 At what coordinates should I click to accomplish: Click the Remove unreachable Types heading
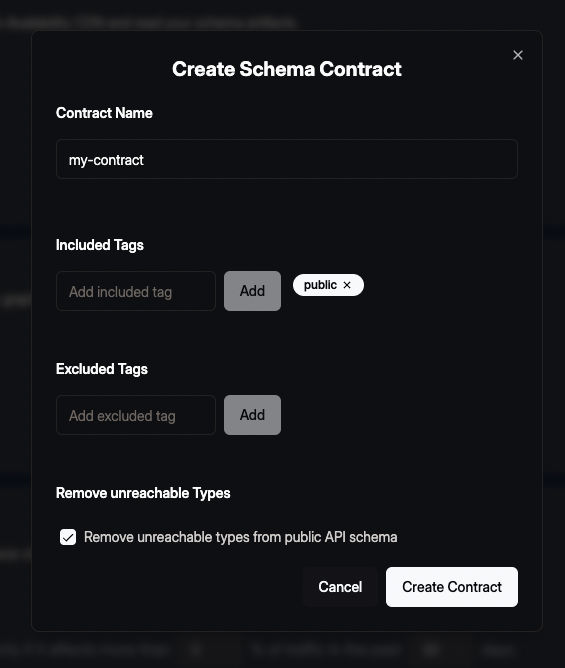[143, 493]
